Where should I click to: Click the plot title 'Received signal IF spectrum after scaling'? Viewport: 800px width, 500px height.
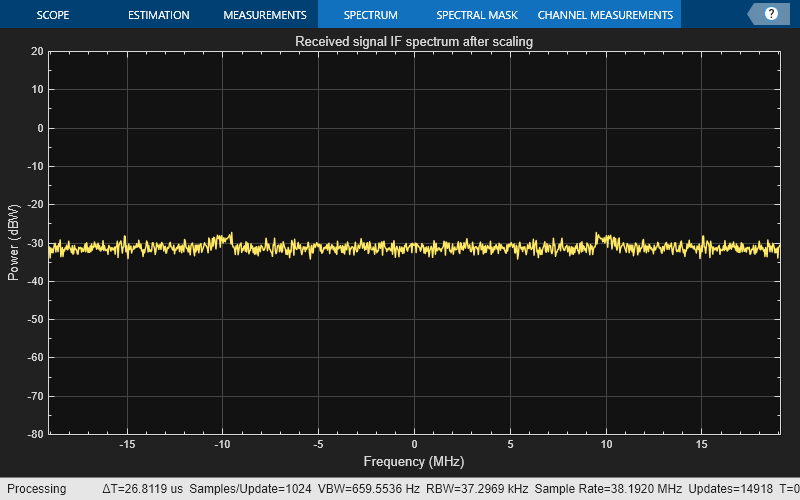click(x=414, y=41)
